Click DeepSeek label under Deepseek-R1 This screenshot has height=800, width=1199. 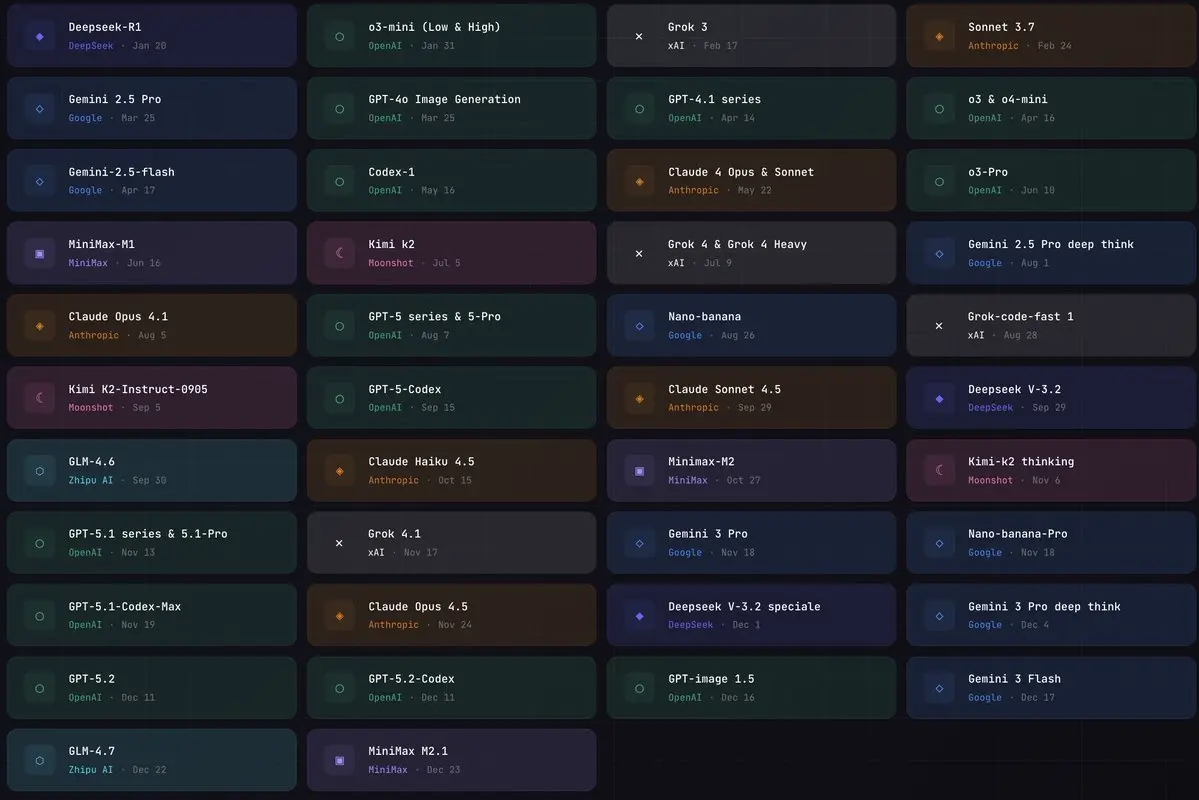coord(90,46)
